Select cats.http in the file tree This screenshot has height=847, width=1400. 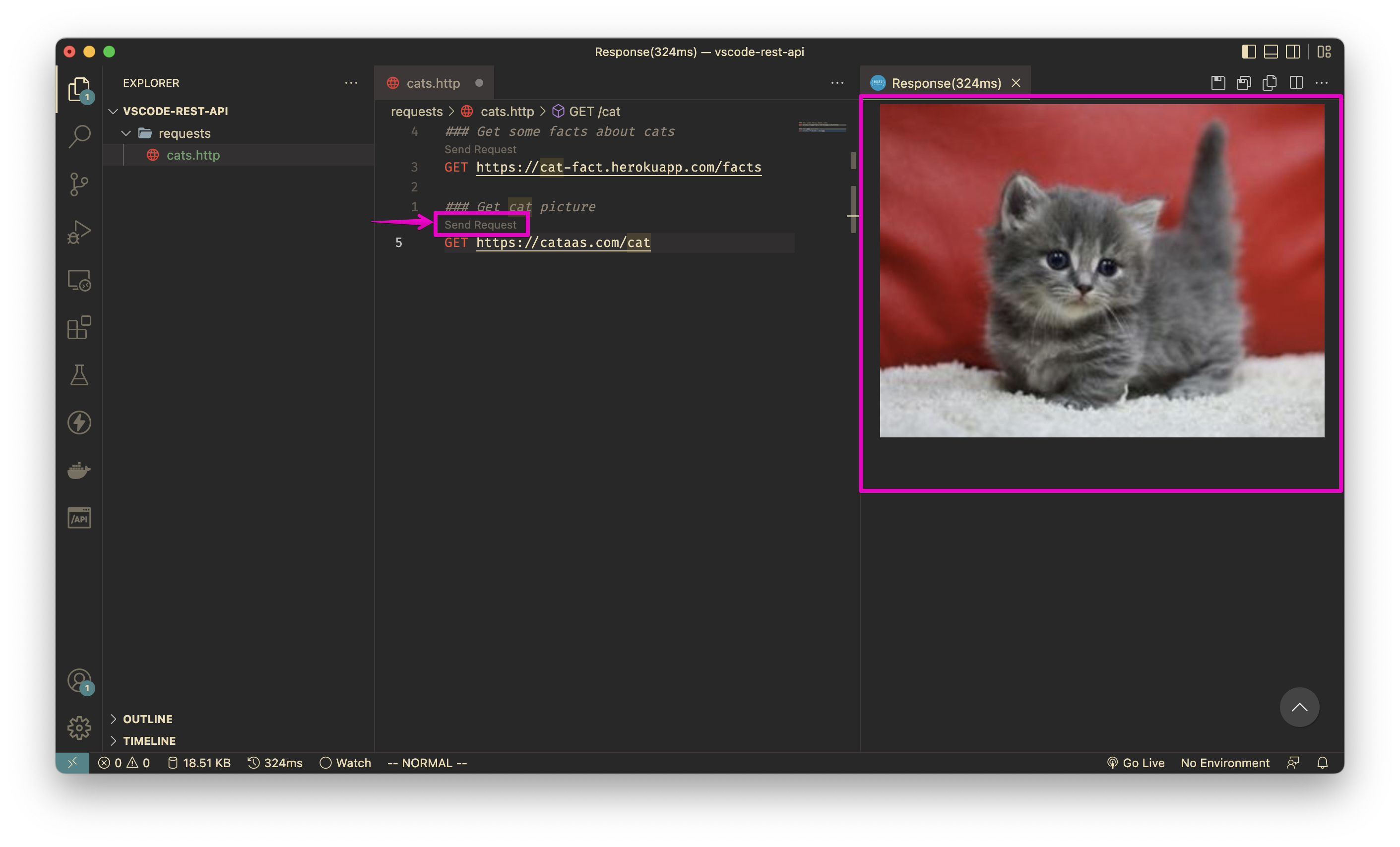239,155
